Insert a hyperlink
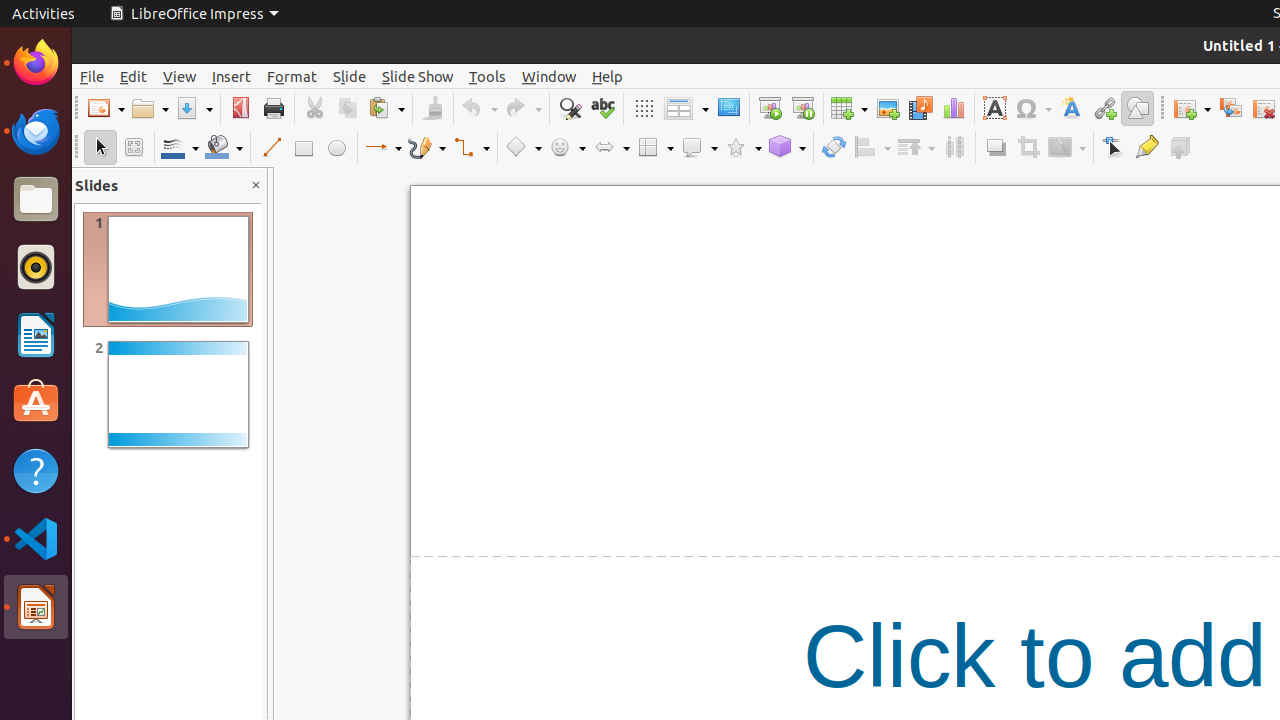The height and width of the screenshot is (720, 1280). click(1105, 108)
